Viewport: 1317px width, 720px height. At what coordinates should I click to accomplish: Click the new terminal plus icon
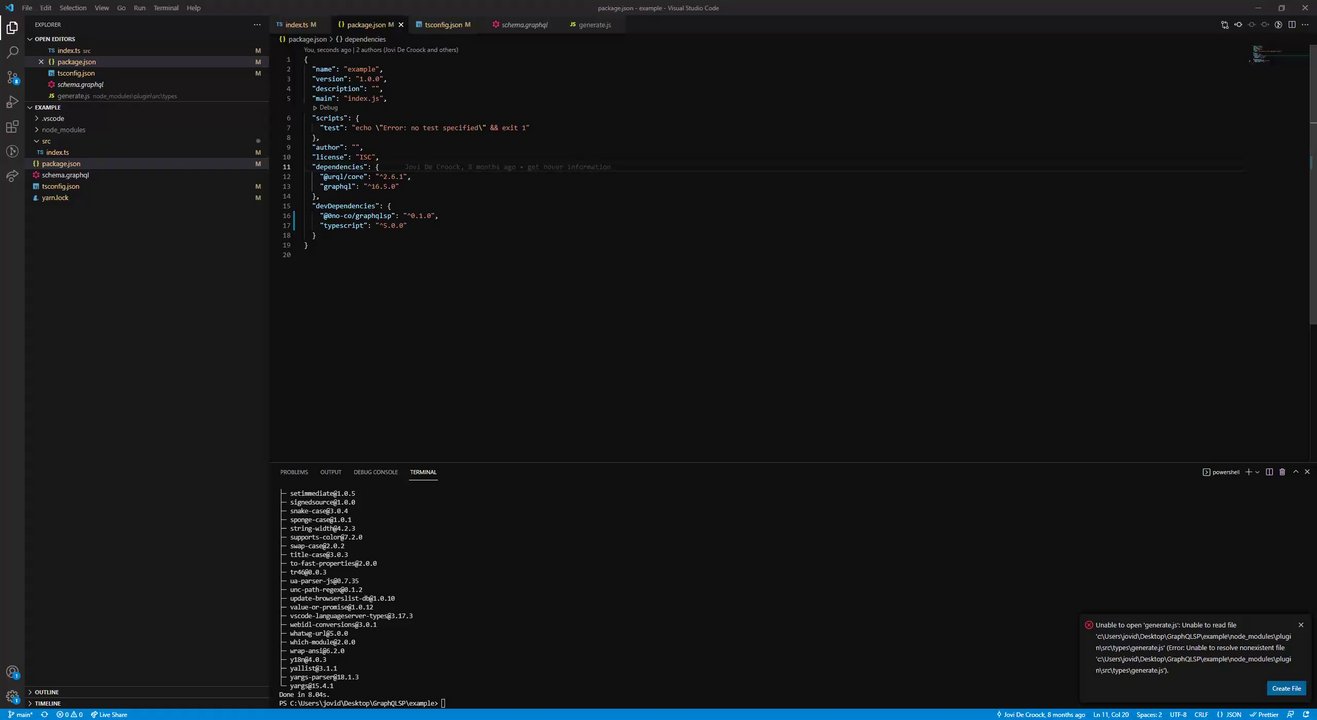(x=1248, y=472)
